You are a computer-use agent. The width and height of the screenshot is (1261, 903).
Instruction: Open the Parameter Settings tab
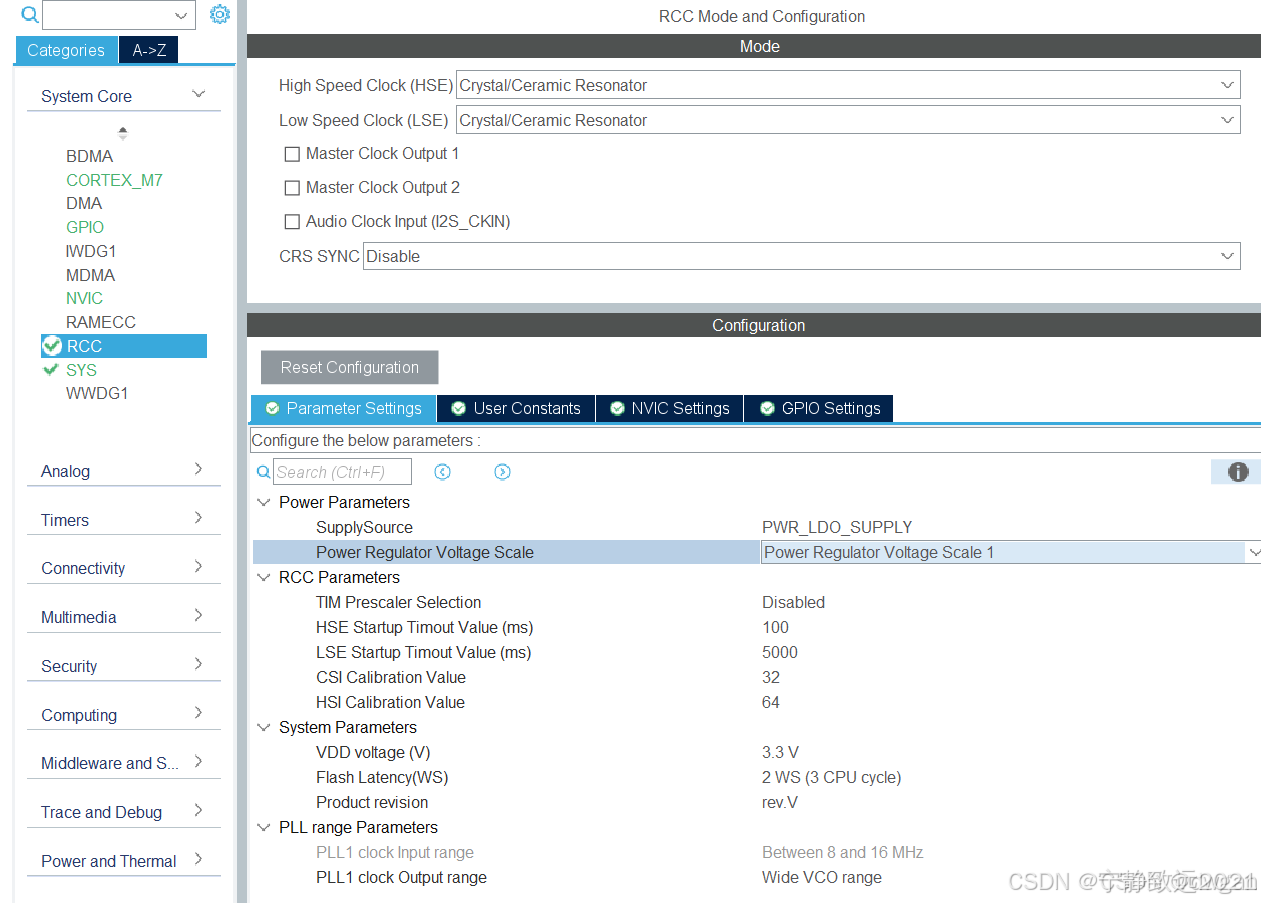coord(343,408)
